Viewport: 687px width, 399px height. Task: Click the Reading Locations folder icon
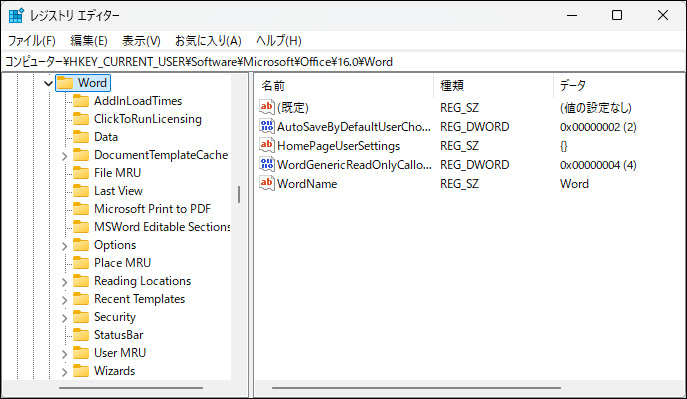[x=81, y=280]
